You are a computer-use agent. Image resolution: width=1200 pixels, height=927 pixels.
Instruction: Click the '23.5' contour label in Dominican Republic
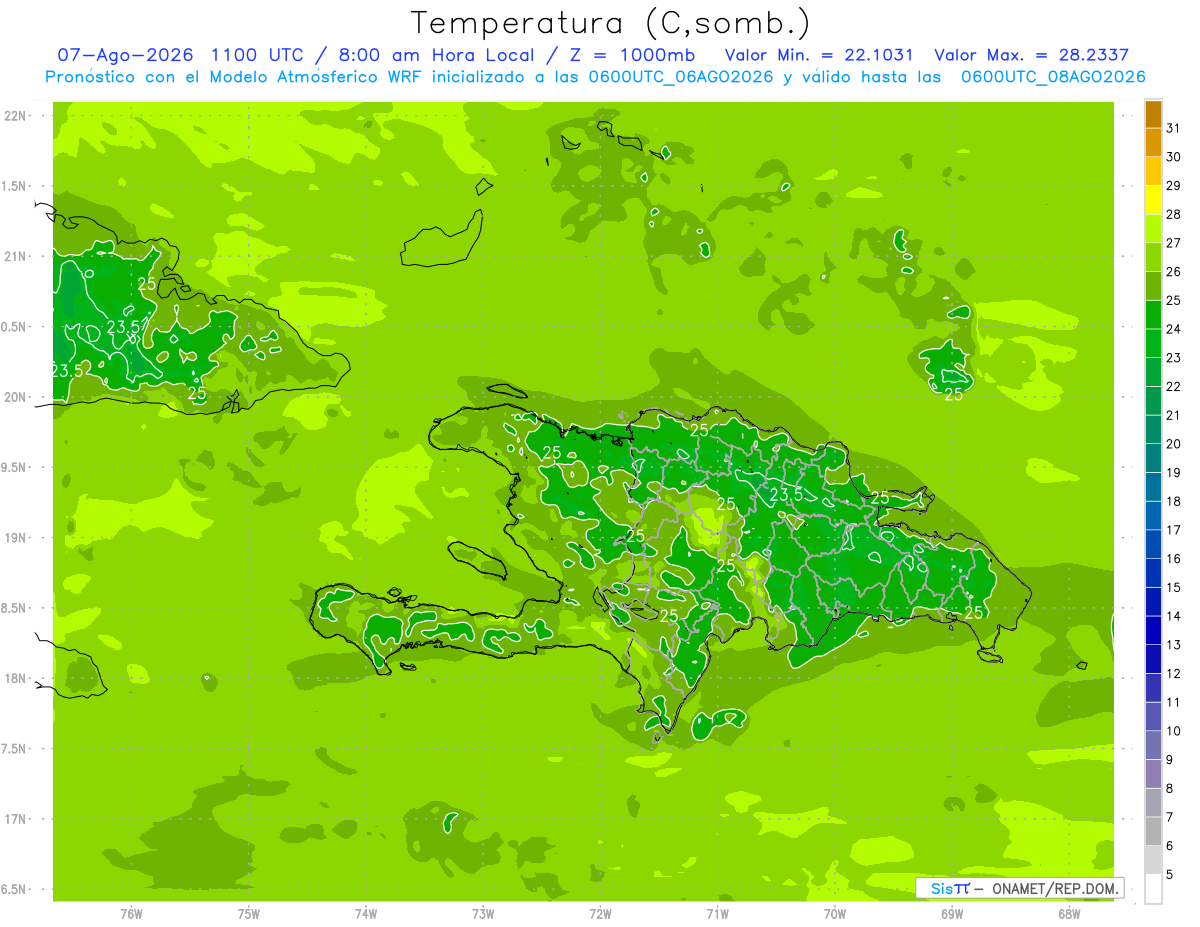[x=786, y=494]
